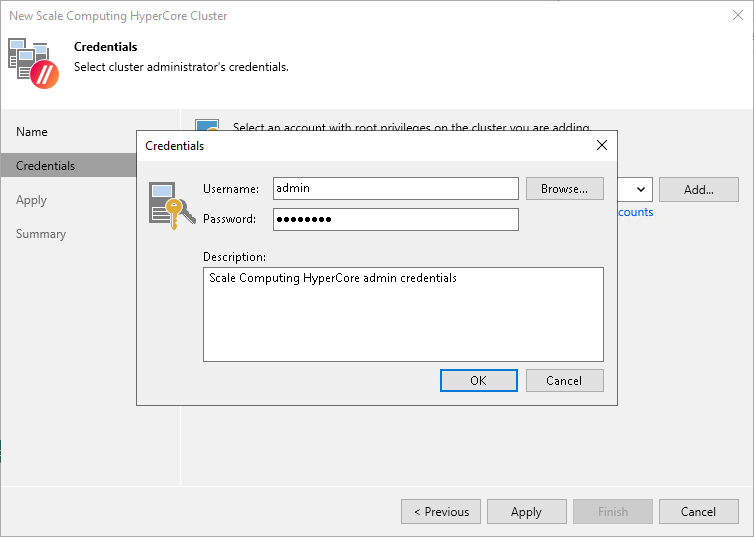Click the Scale Computing cluster wizard icon

(x=33, y=63)
